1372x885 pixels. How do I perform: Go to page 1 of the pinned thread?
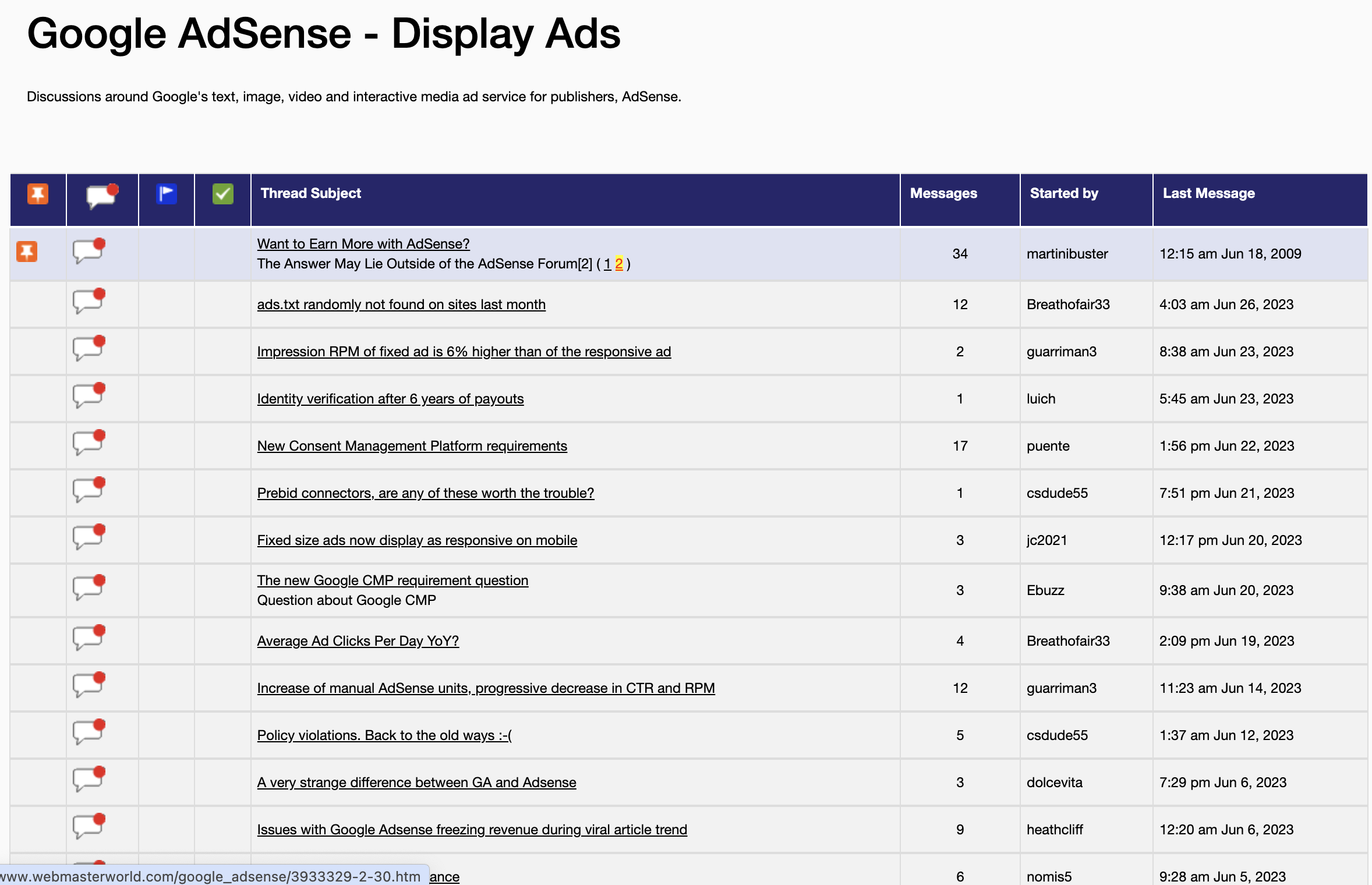[607, 264]
